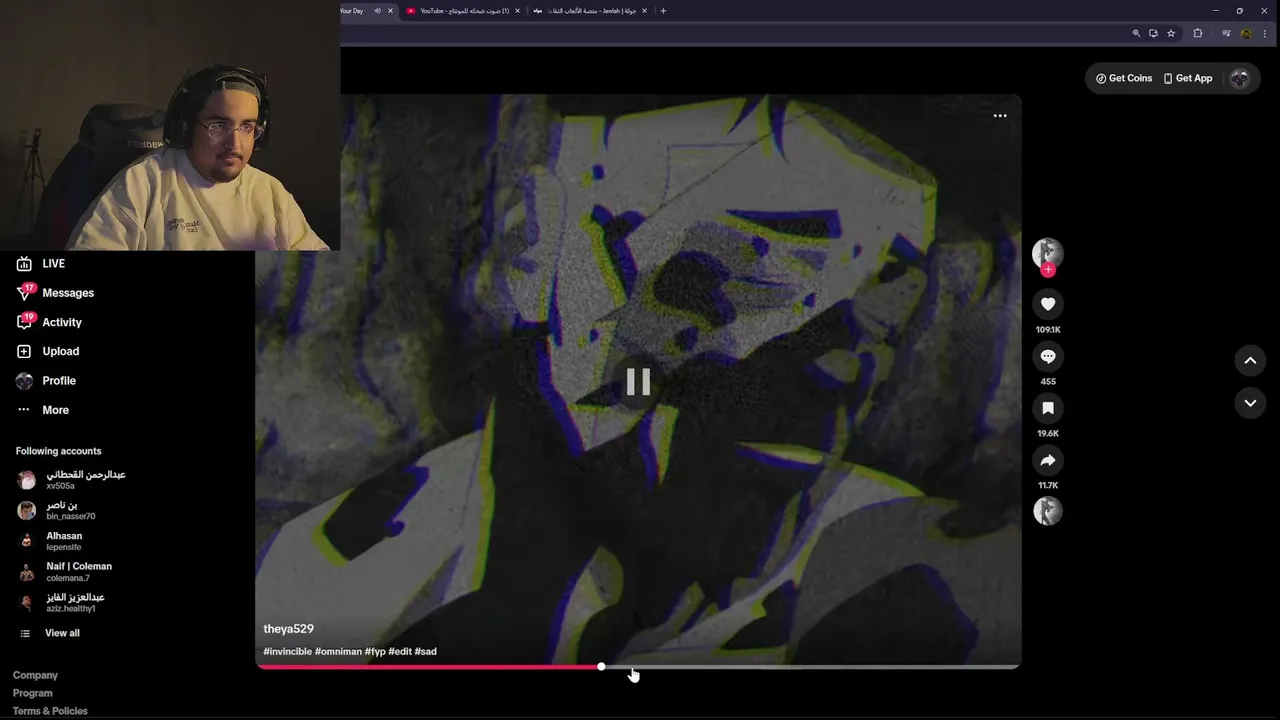The image size is (1280, 720).
Task: Follow creator using the red plus badge
Action: pyautogui.click(x=1048, y=270)
